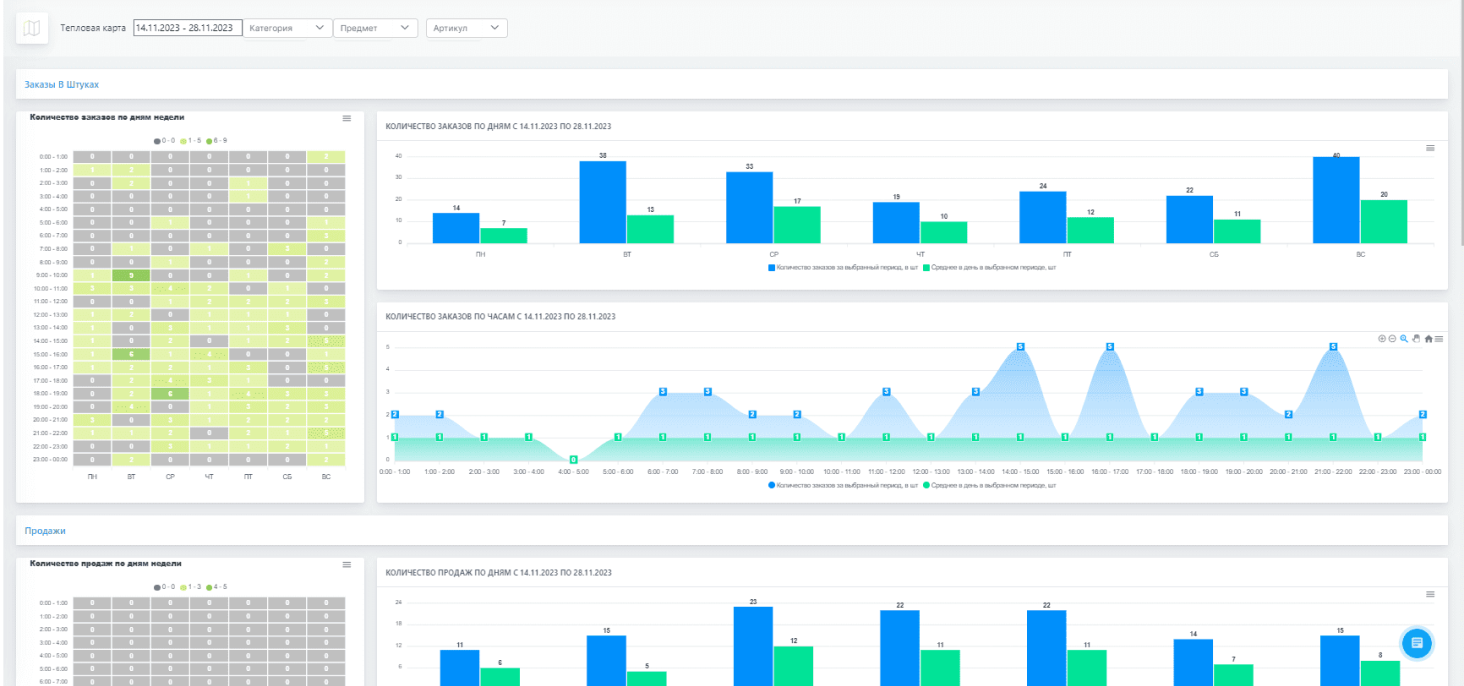Image resolution: width=1464 pixels, height=686 pixels.
Task: Click the green ВС bar labeled 20
Action: pyautogui.click(x=1384, y=221)
